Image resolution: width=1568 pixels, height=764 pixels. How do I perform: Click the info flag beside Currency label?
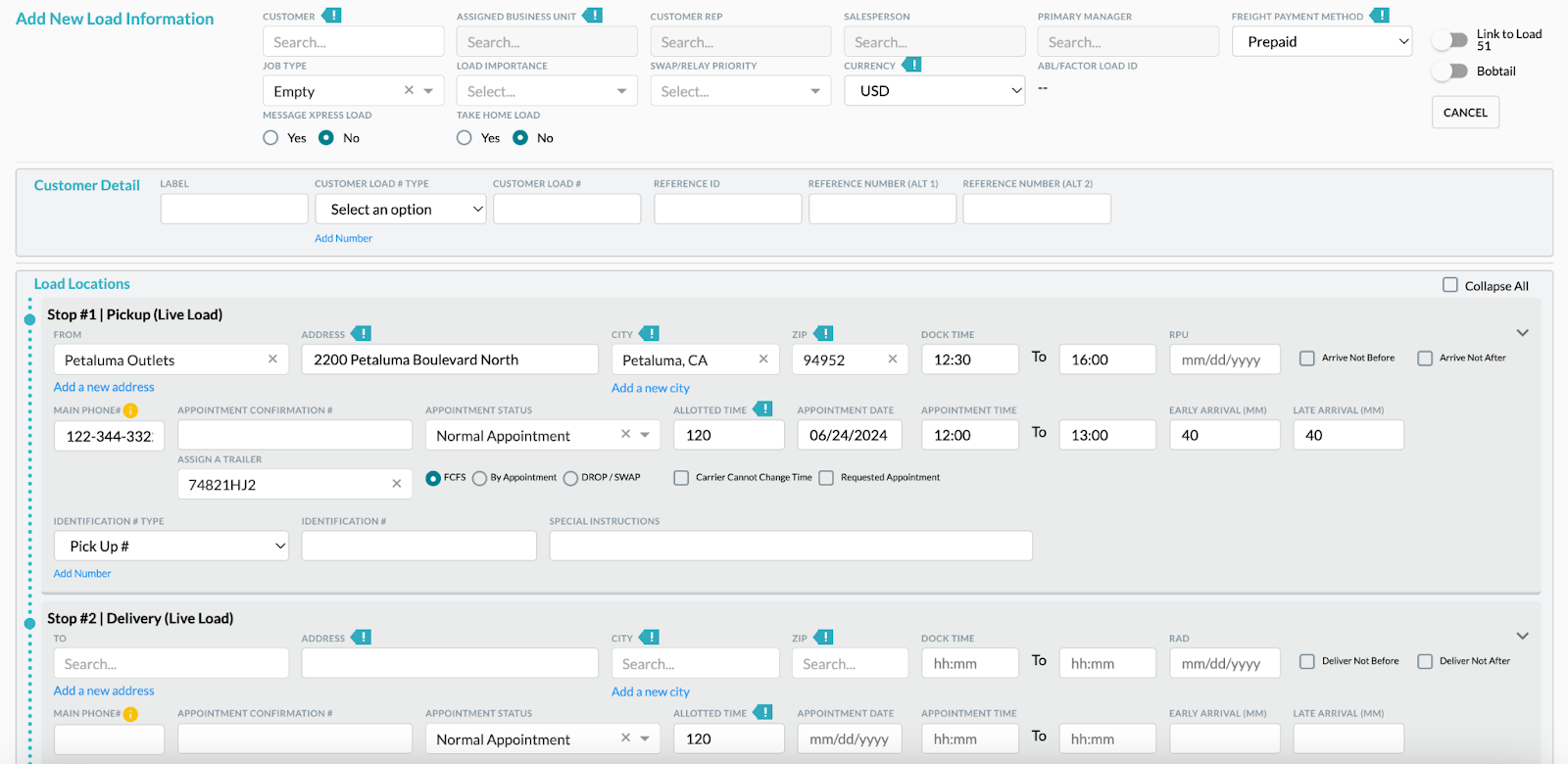coord(911,65)
